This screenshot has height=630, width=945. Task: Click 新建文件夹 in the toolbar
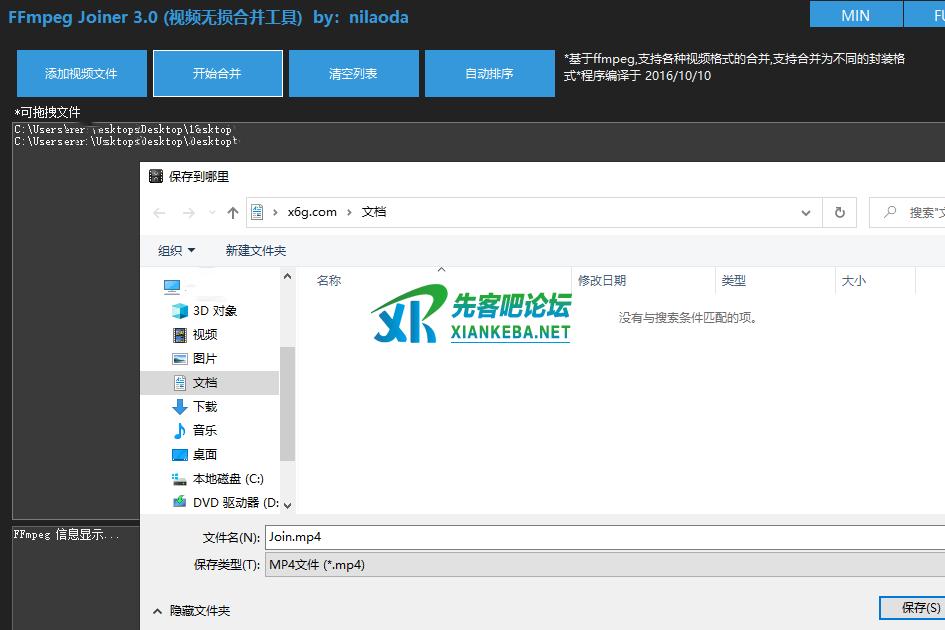click(x=256, y=251)
